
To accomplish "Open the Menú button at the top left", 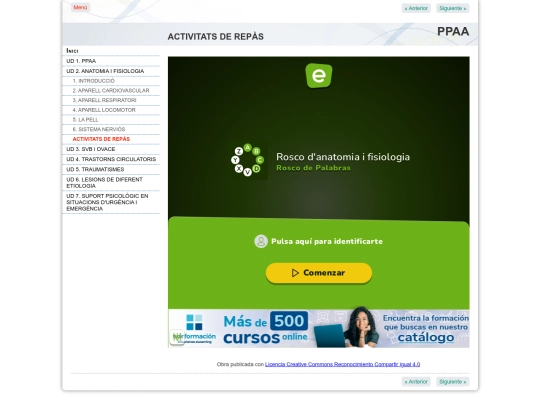I will 80,8.
